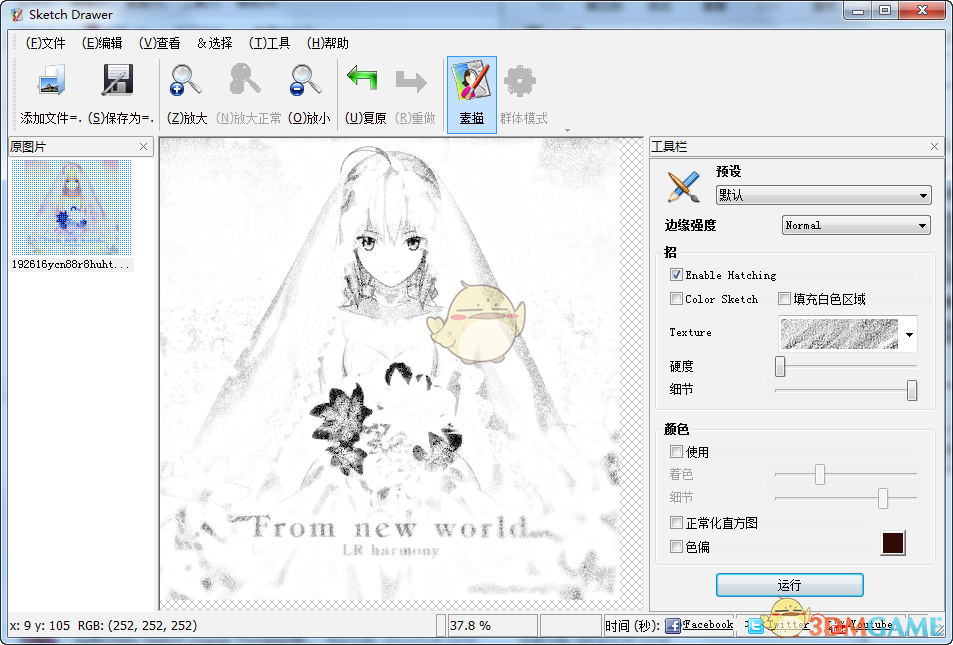The image size is (953, 645).
Task: Click the Sketch Drawer title bar icon
Action: pyautogui.click(x=17, y=15)
